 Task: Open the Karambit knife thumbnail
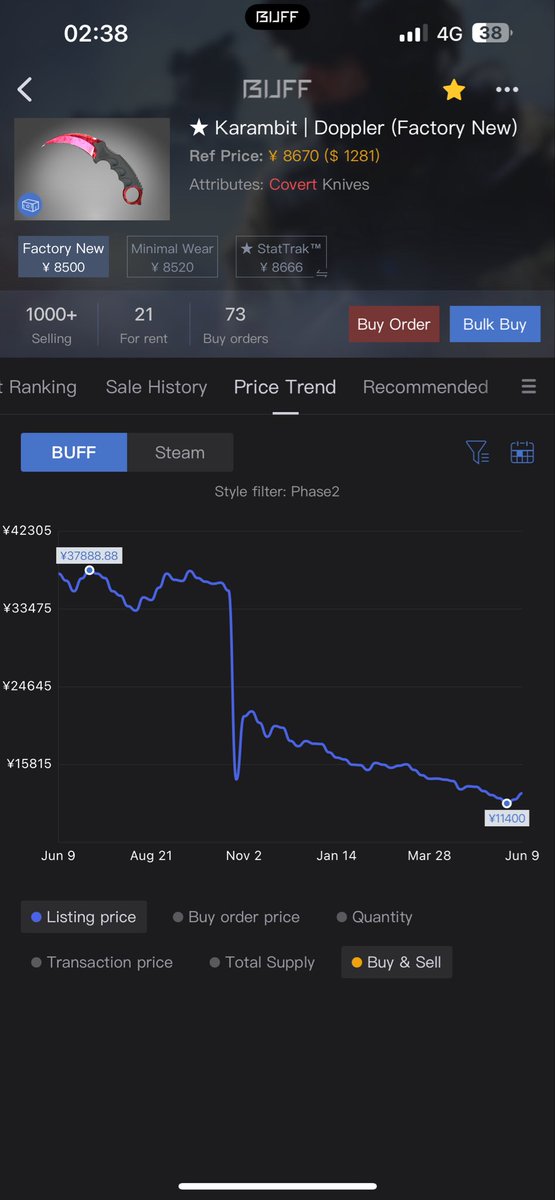(92, 169)
